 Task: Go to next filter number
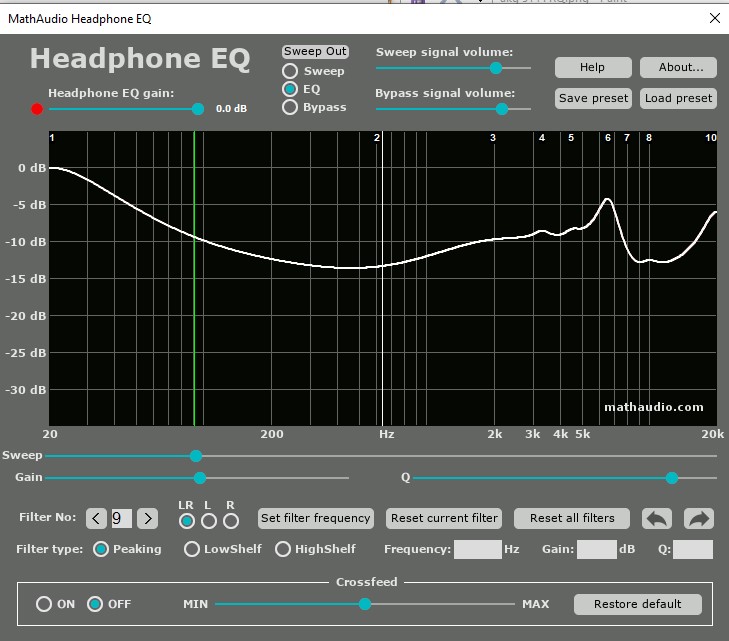point(148,518)
